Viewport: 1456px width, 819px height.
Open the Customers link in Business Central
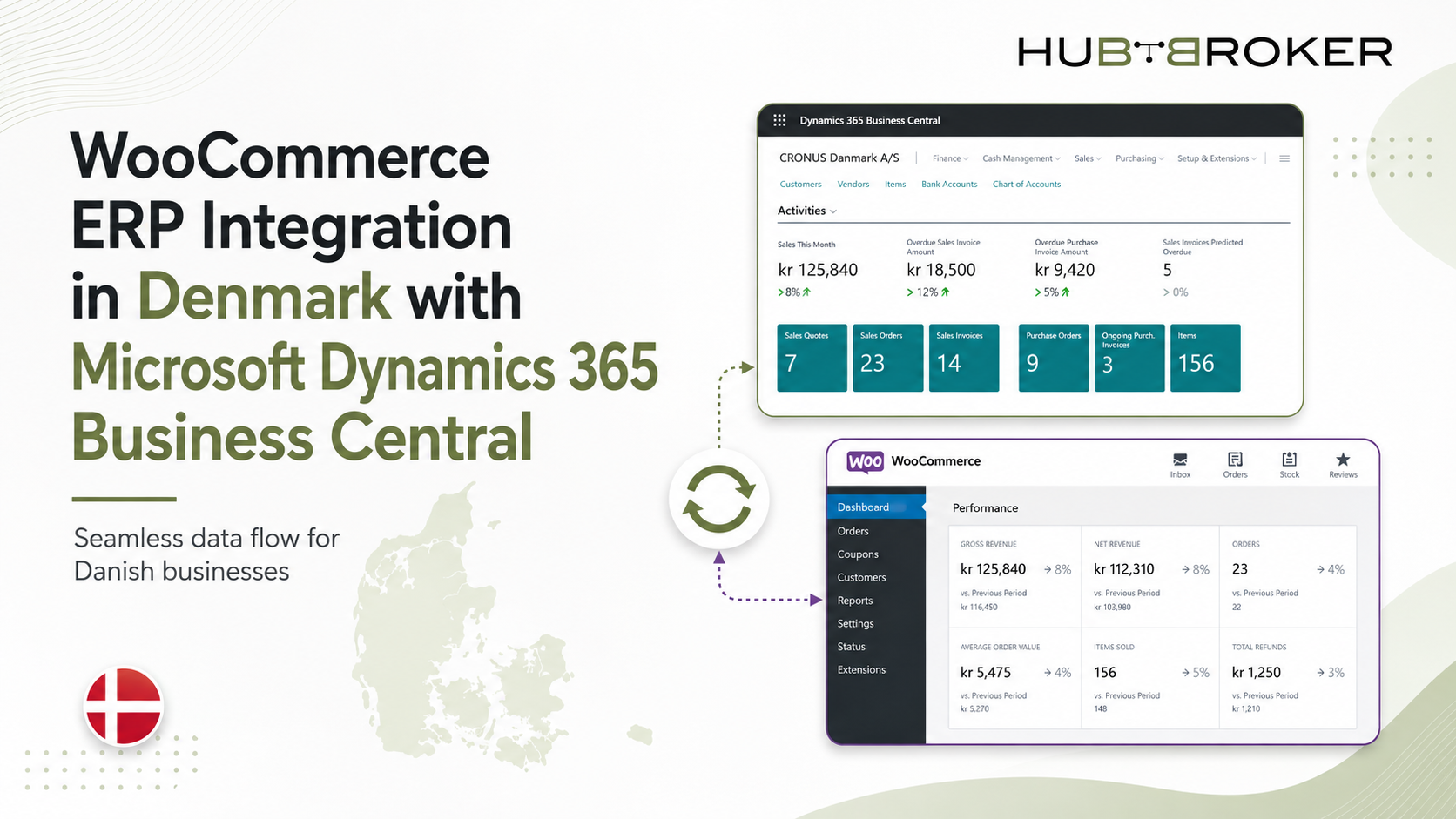(x=800, y=185)
